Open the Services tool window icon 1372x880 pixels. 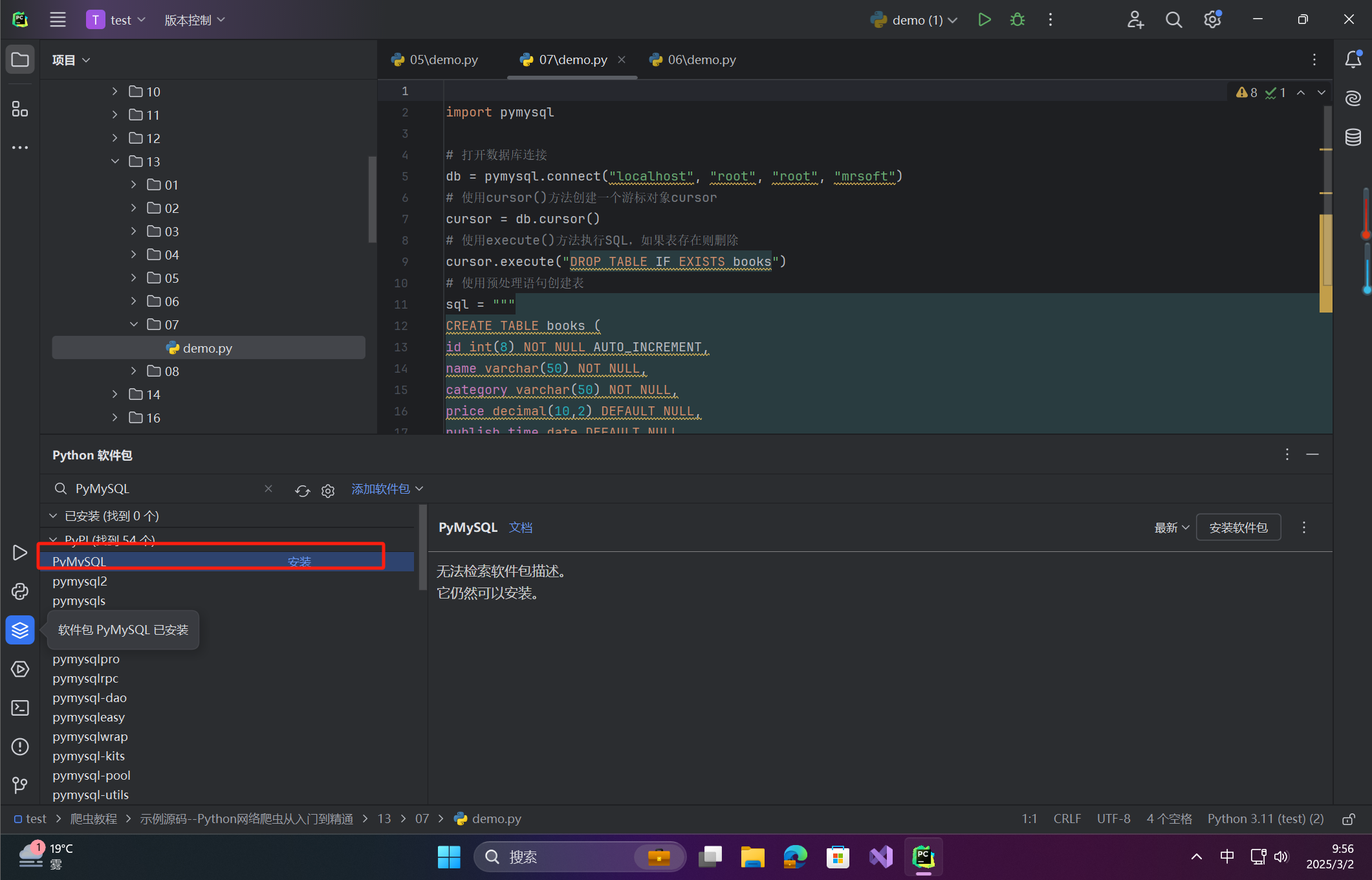(x=20, y=669)
